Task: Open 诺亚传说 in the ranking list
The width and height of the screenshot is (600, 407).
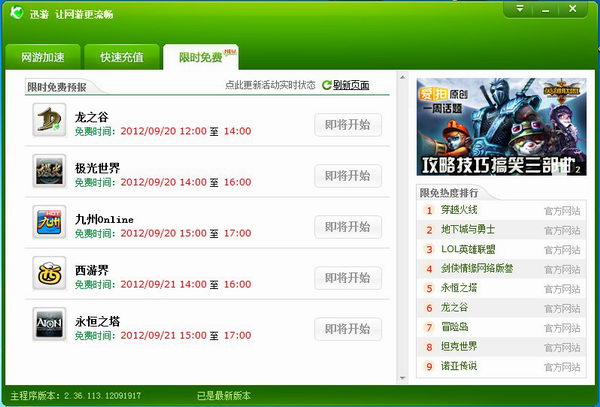Action: coord(459,366)
